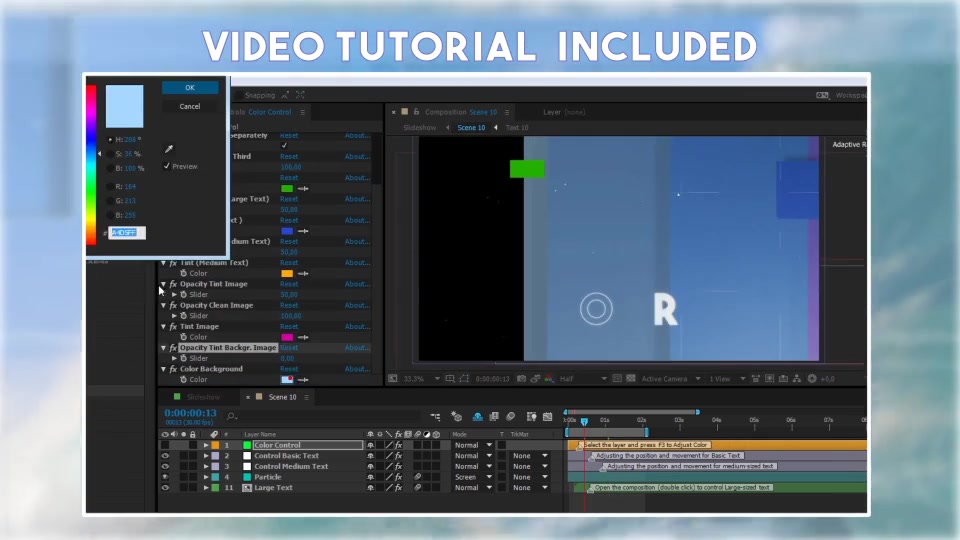Click the stopwatch for Tint Image Color

point(184,337)
